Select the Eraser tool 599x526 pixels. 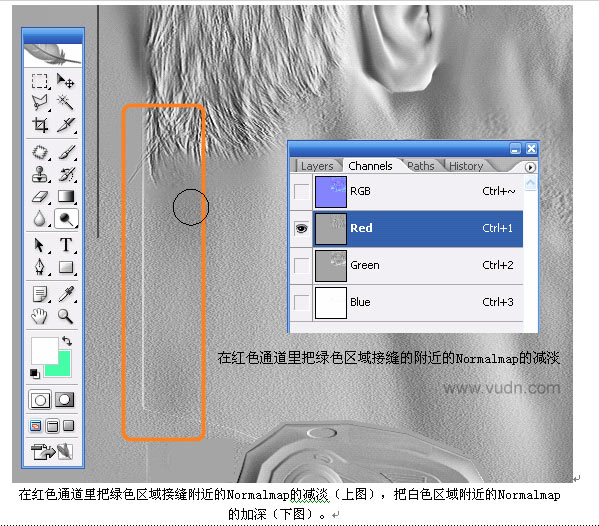[40, 197]
